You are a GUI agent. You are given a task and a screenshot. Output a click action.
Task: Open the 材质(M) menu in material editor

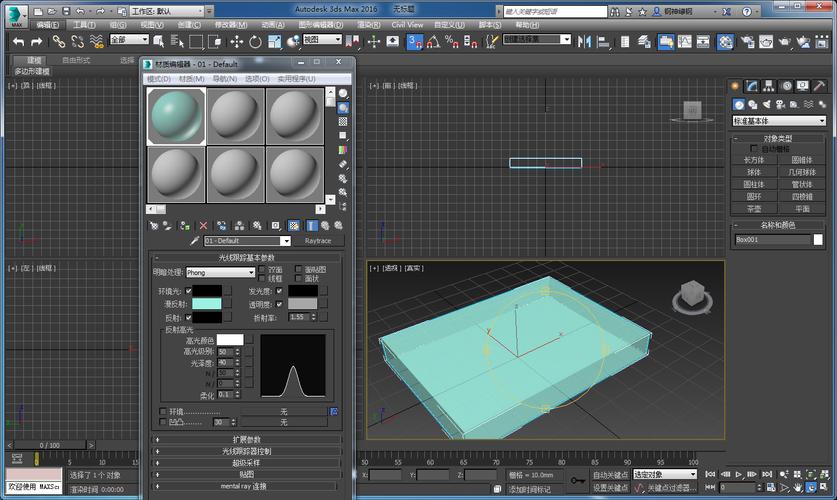(x=190, y=78)
